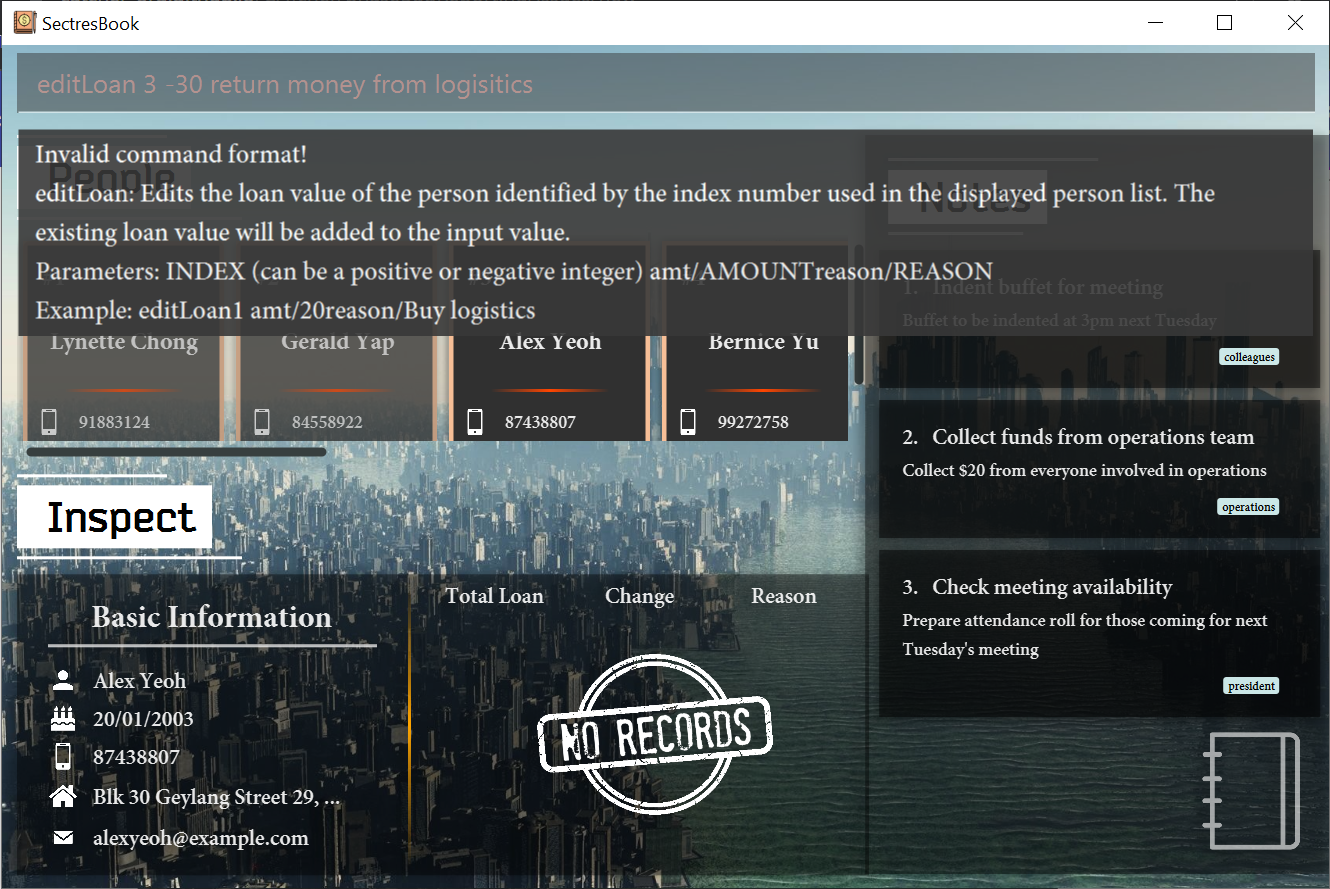Click the NO RECORDS stamp image
1330x889 pixels.
(655, 733)
